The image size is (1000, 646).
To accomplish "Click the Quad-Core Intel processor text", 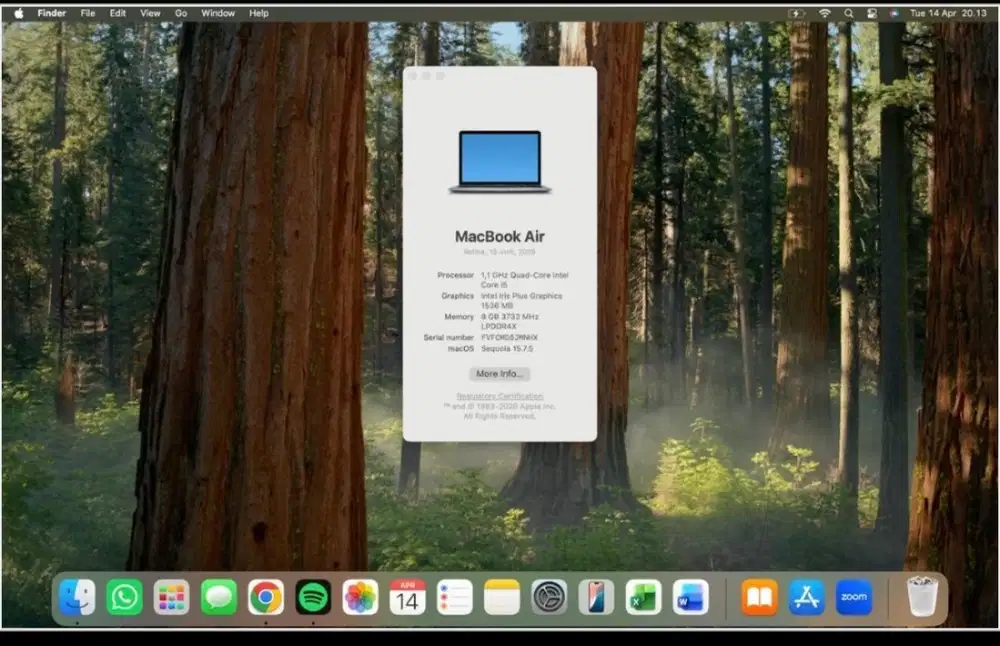I will coord(524,280).
